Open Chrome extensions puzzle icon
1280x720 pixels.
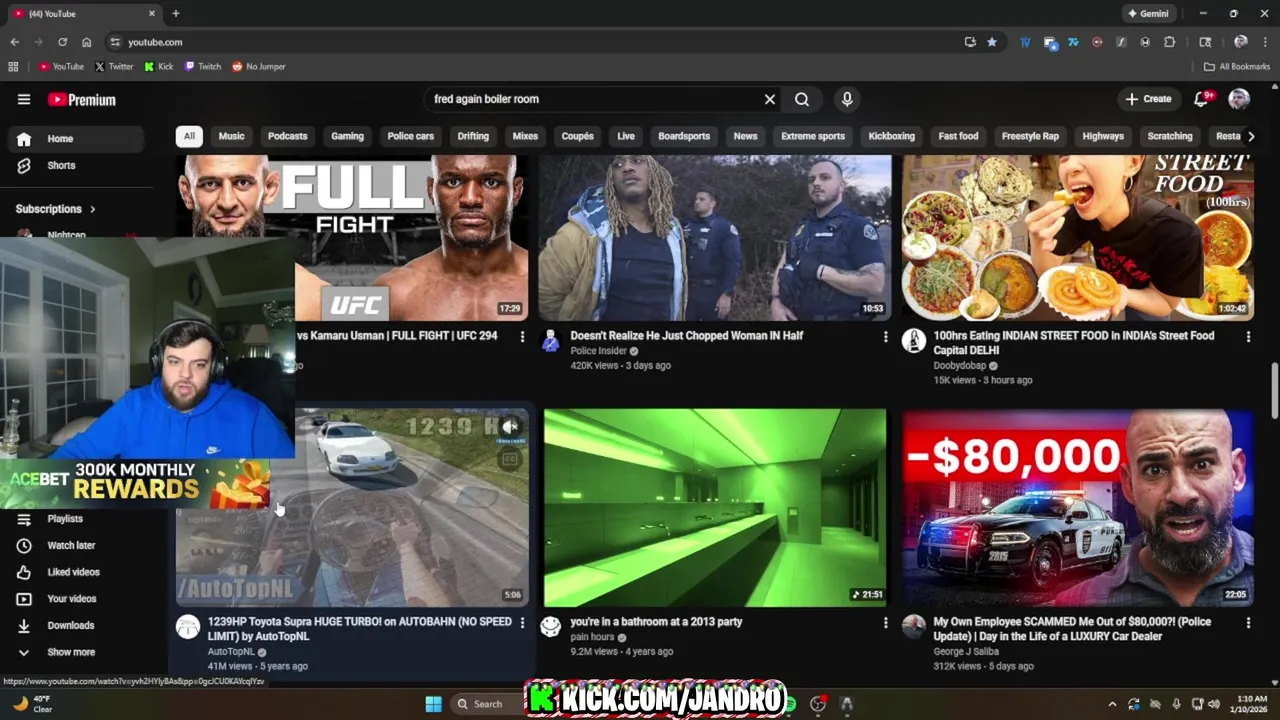point(1169,42)
